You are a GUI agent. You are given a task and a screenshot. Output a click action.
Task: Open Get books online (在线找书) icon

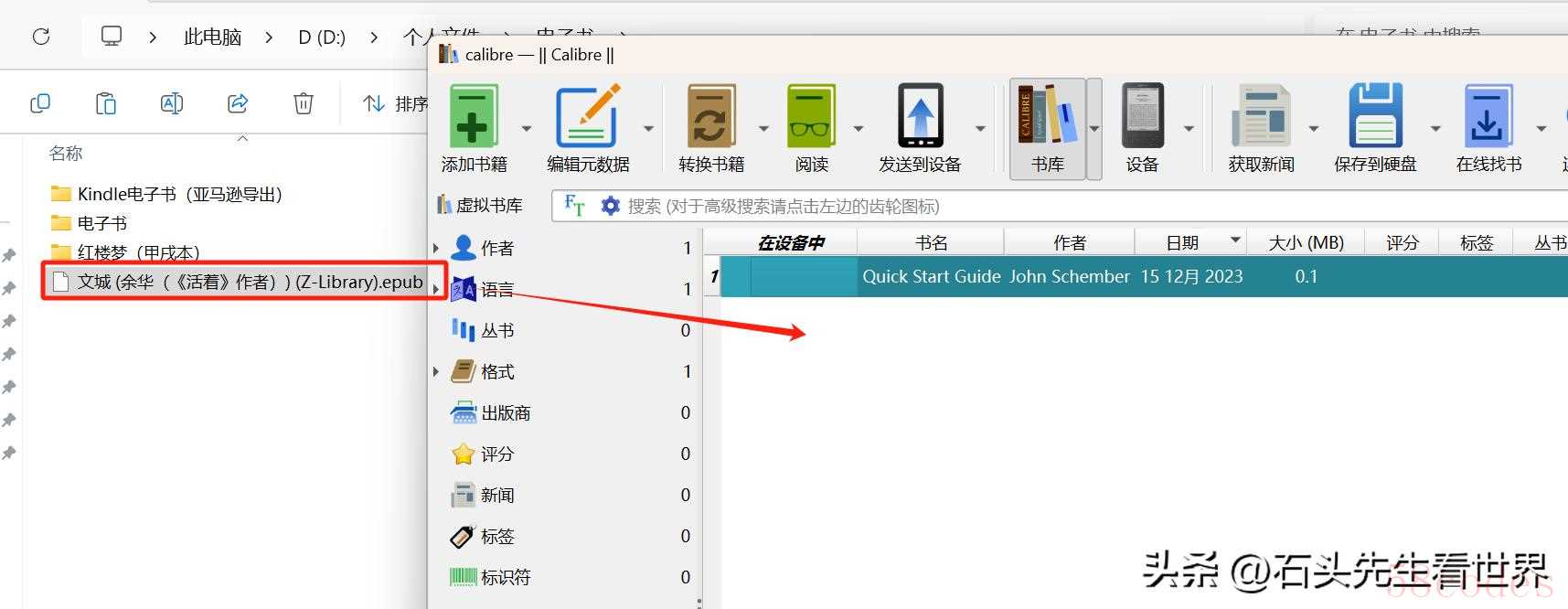[1488, 116]
